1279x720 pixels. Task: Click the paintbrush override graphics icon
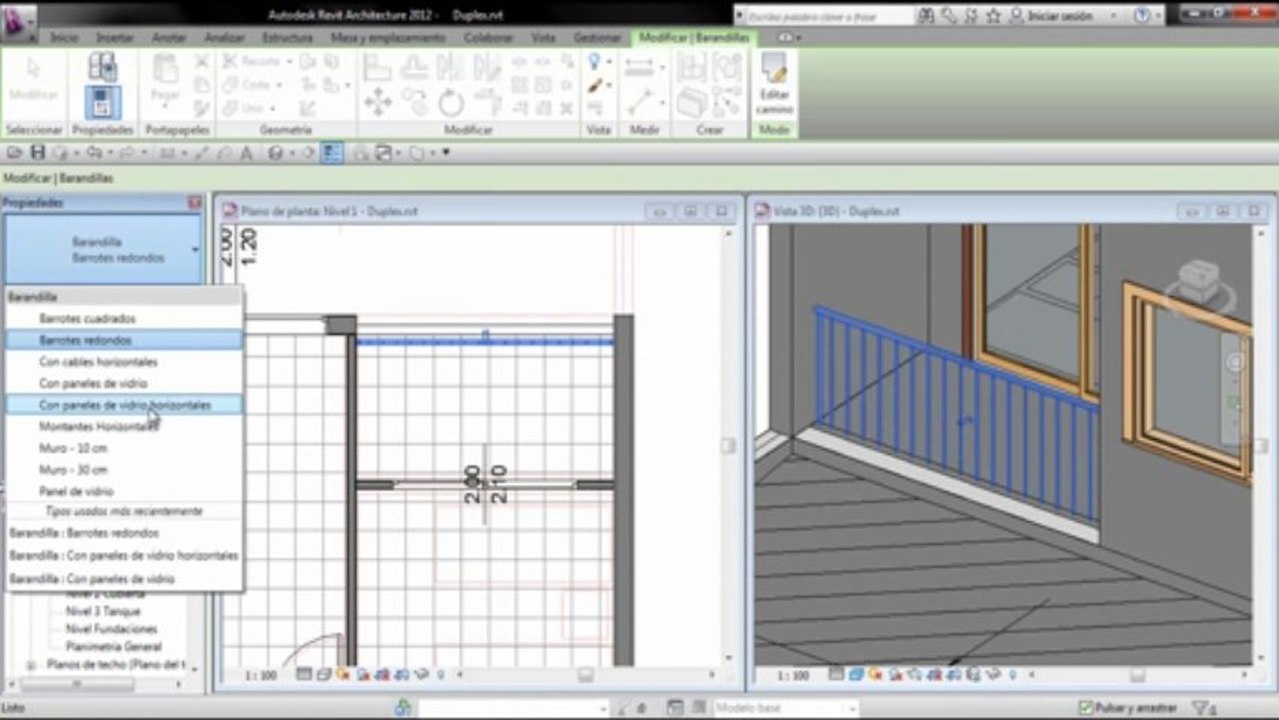[594, 86]
